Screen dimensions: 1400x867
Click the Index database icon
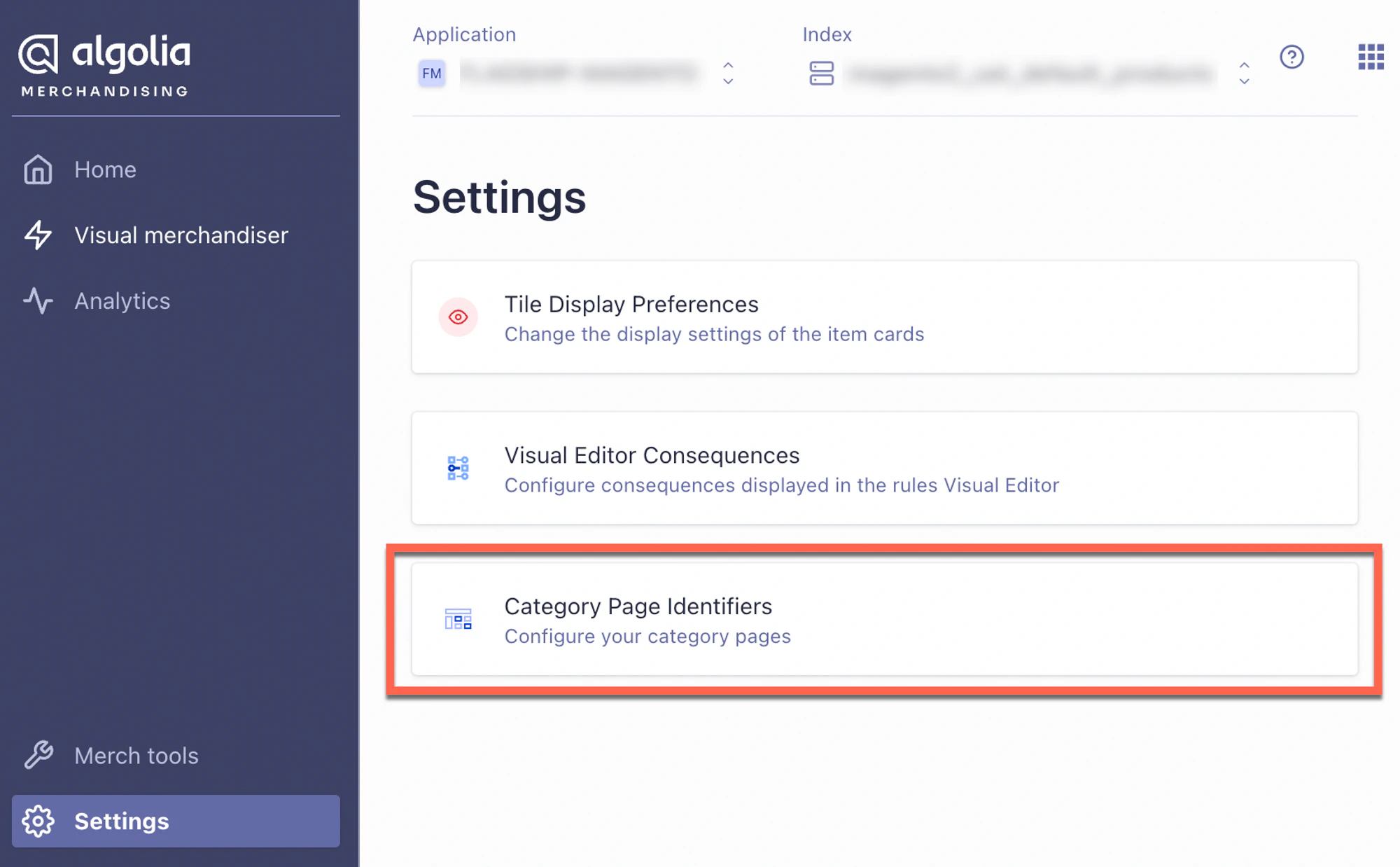[823, 73]
